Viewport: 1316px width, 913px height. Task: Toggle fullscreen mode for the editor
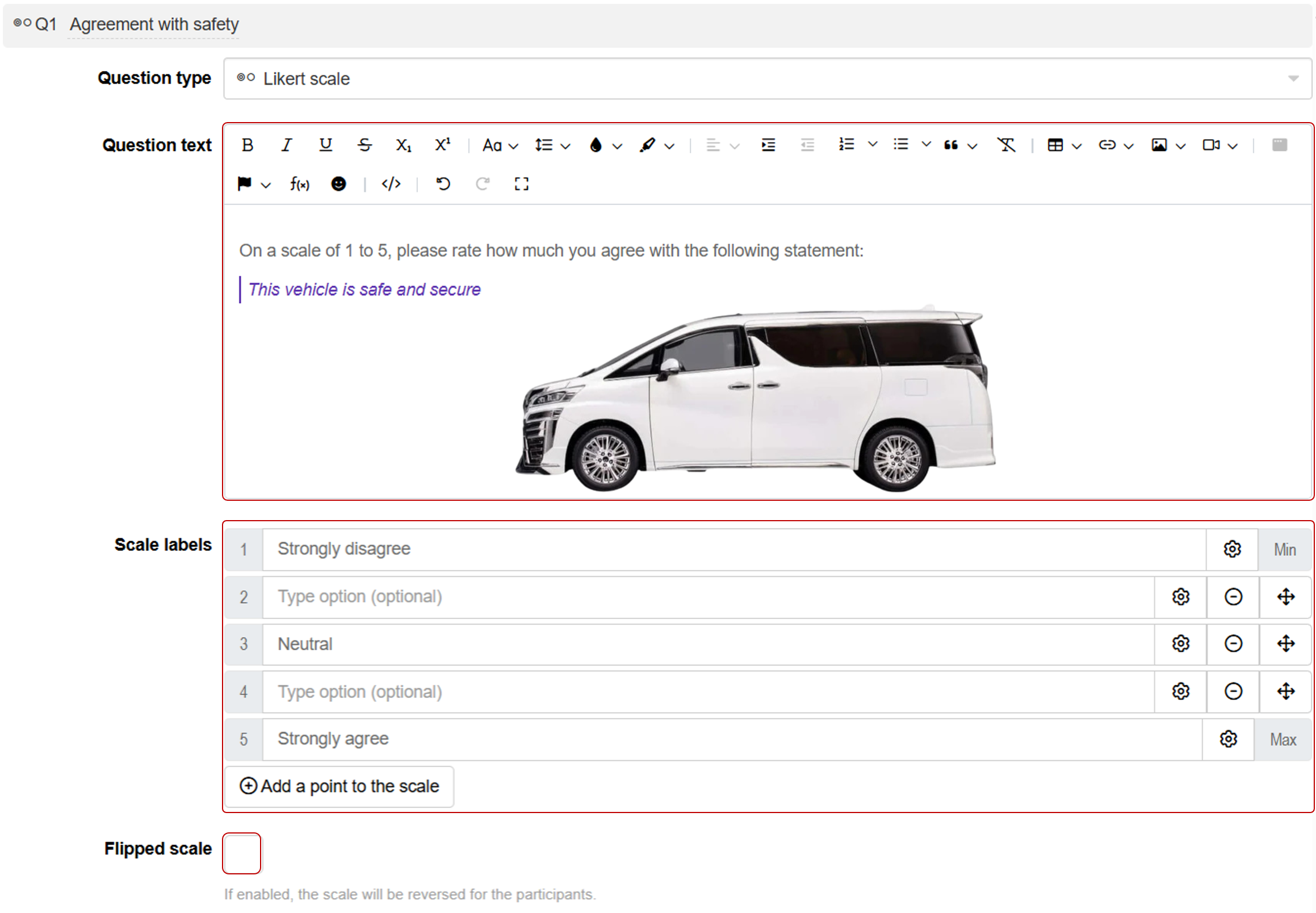[521, 183]
